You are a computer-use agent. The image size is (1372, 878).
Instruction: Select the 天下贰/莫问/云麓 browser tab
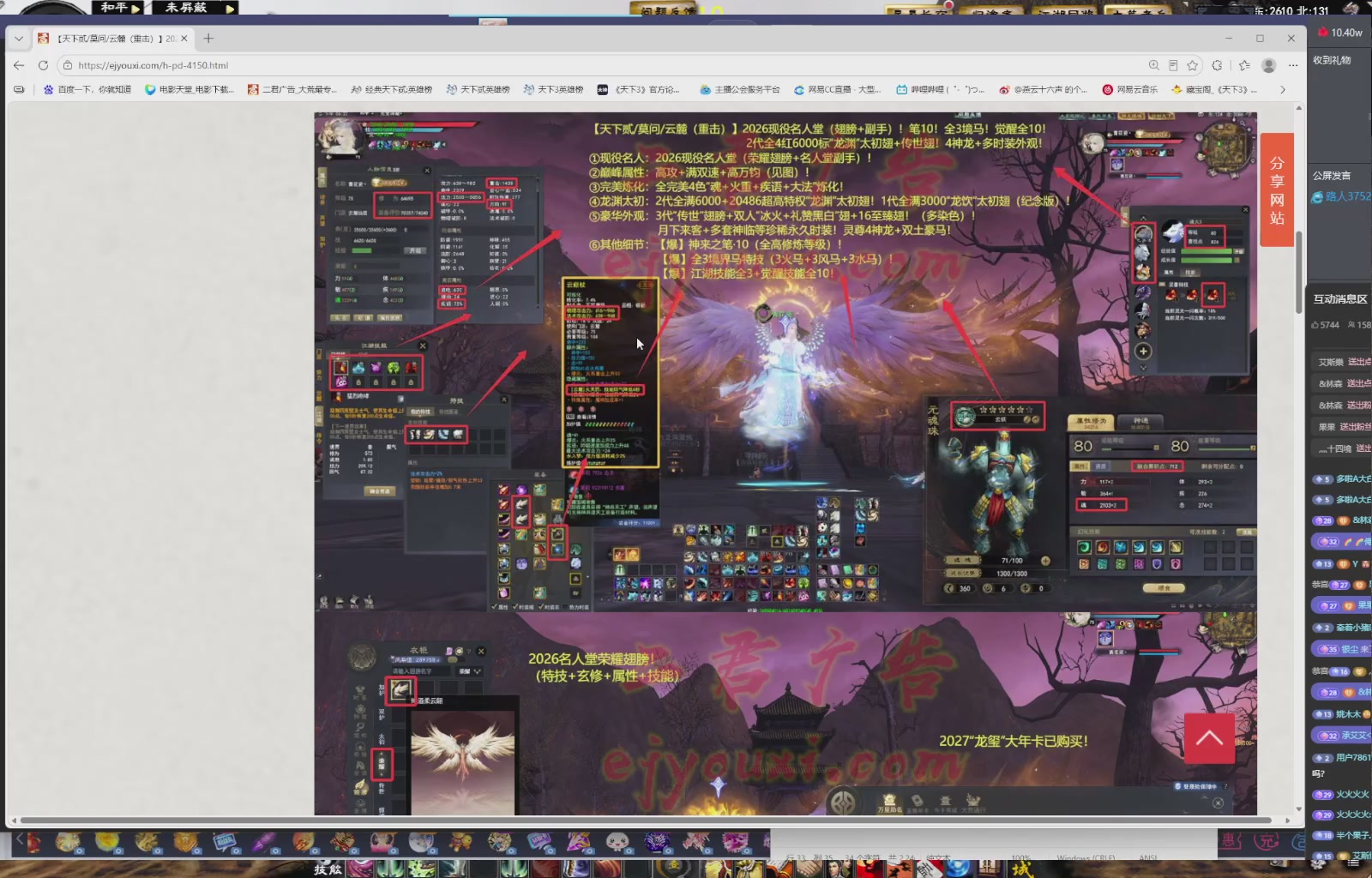112,39
